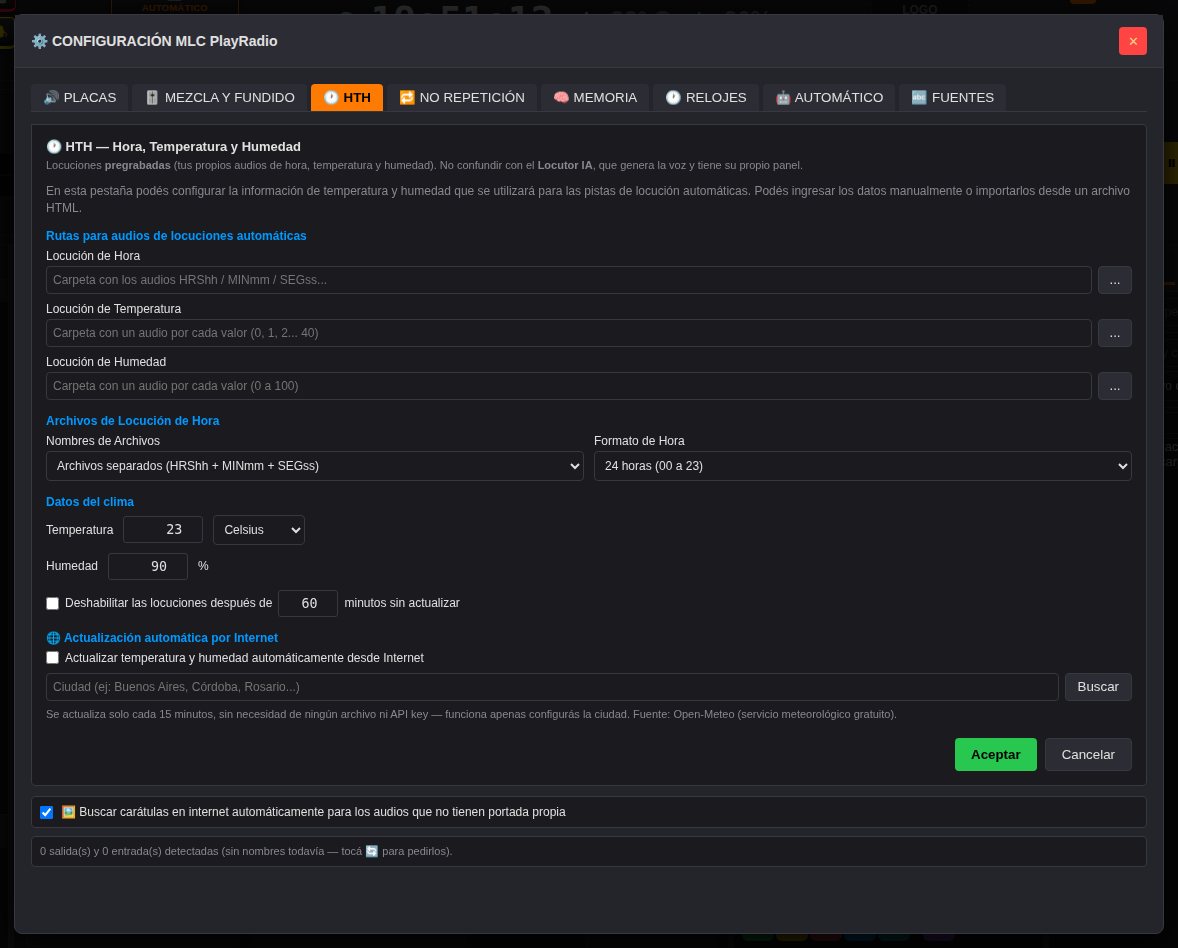
Task: Close the configuration dialog with red X
Action: coord(1132,41)
